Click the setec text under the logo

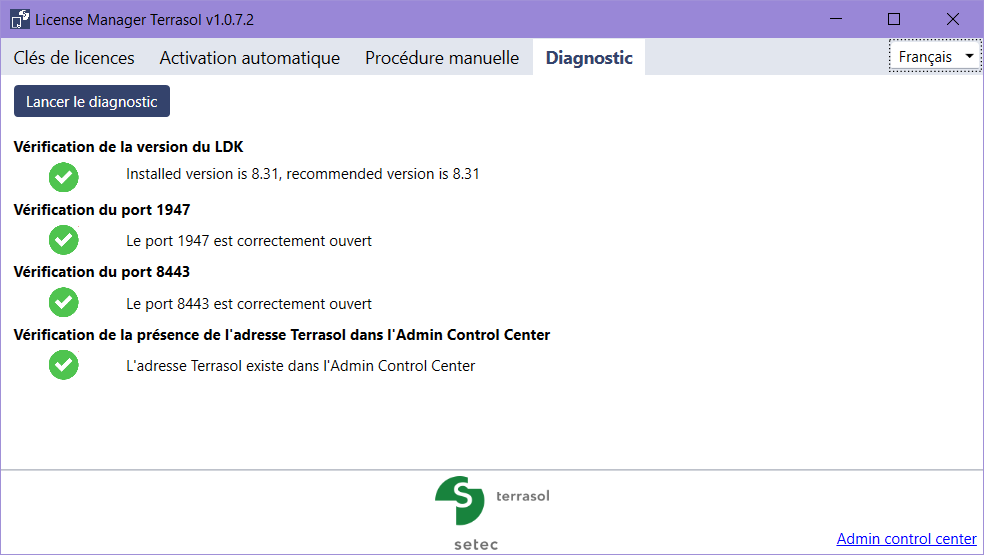tap(476, 544)
